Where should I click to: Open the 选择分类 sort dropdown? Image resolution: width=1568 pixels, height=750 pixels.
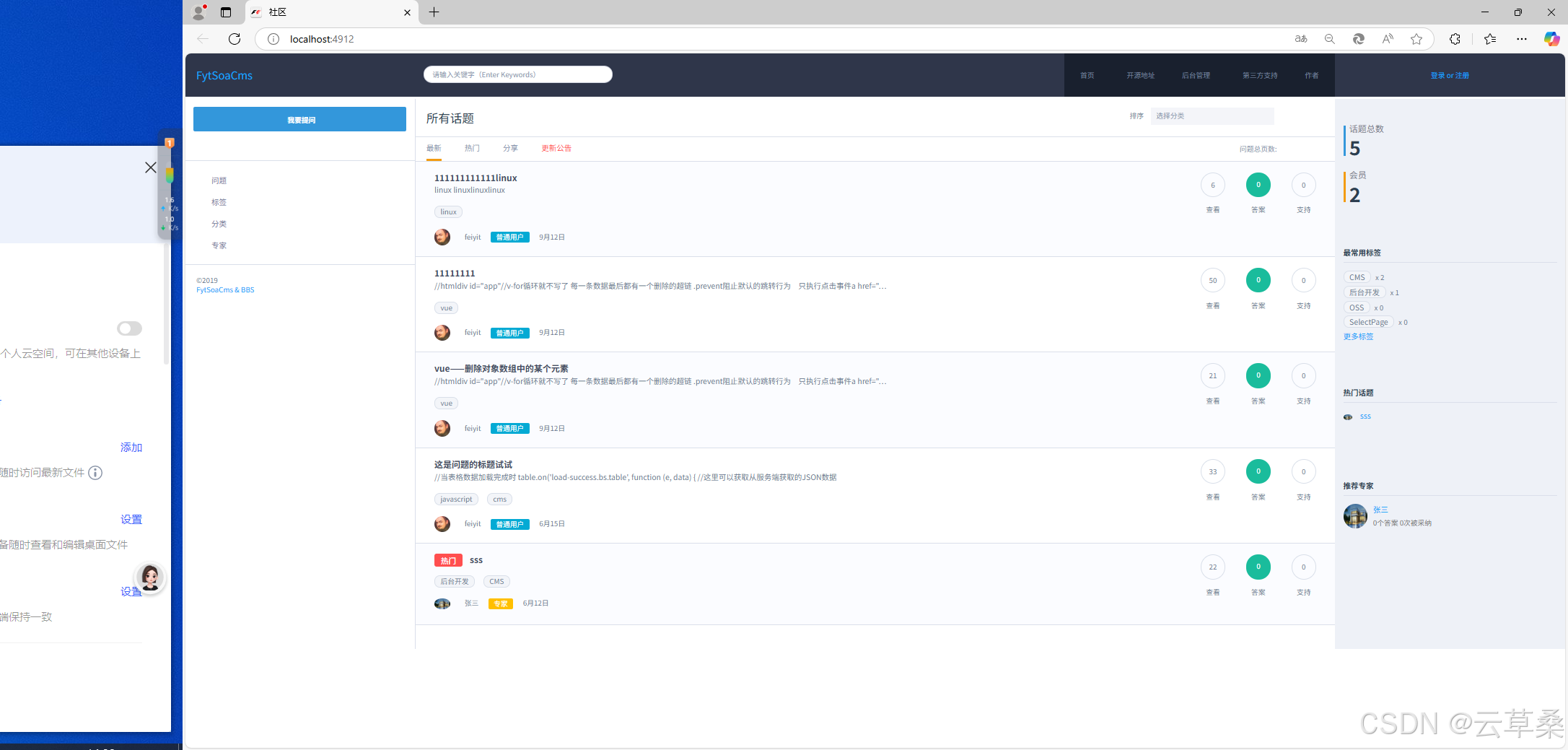1212,115
